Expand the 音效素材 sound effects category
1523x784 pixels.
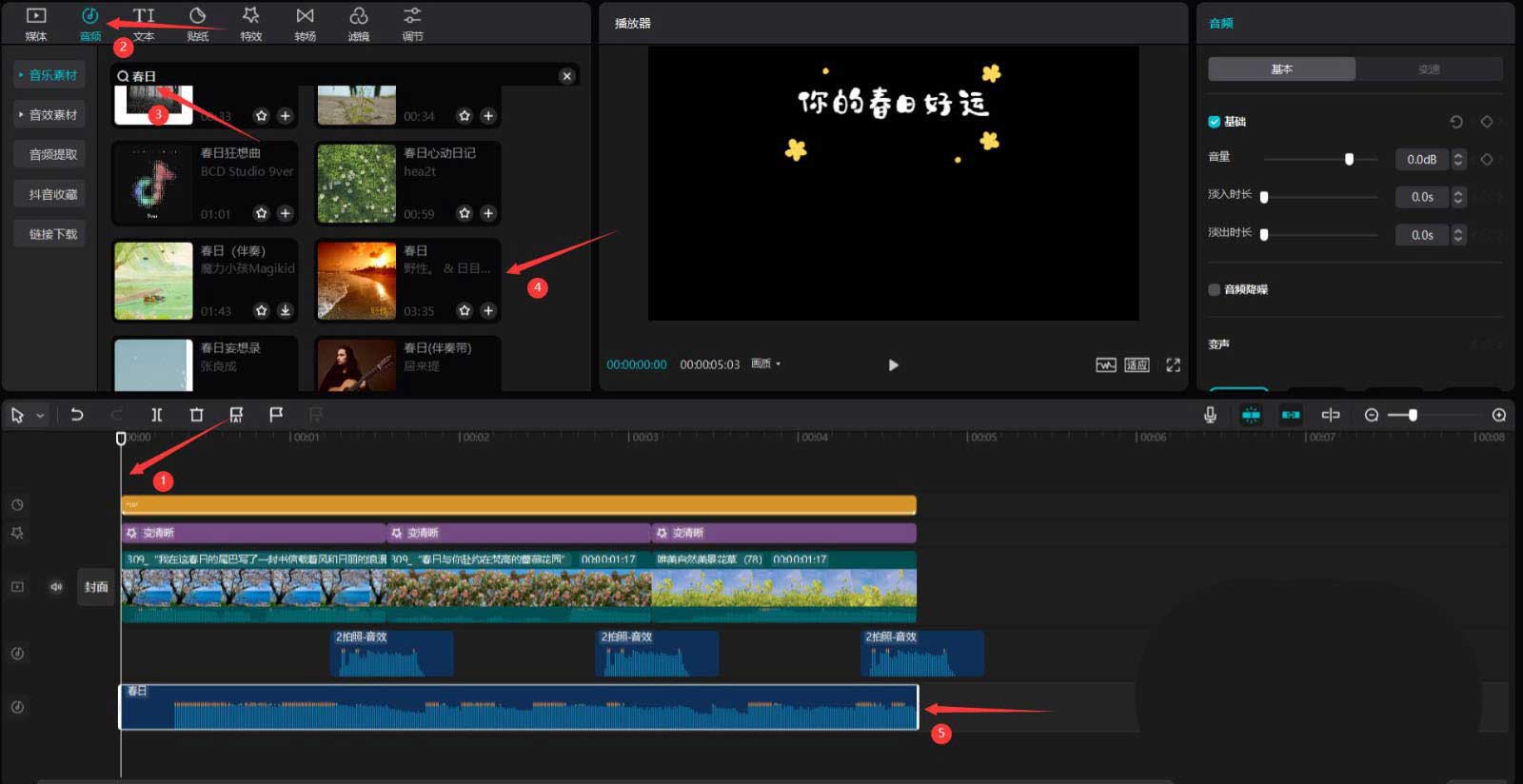(49, 115)
